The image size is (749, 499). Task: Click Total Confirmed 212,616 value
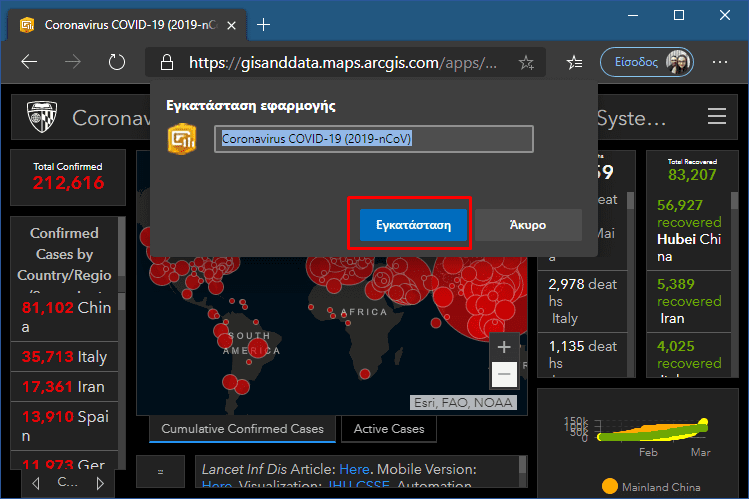(x=68, y=183)
